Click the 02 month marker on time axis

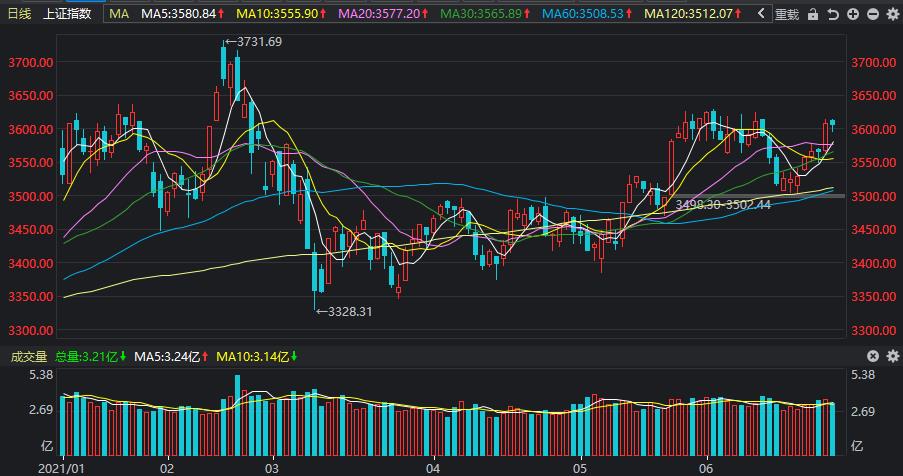[168, 467]
